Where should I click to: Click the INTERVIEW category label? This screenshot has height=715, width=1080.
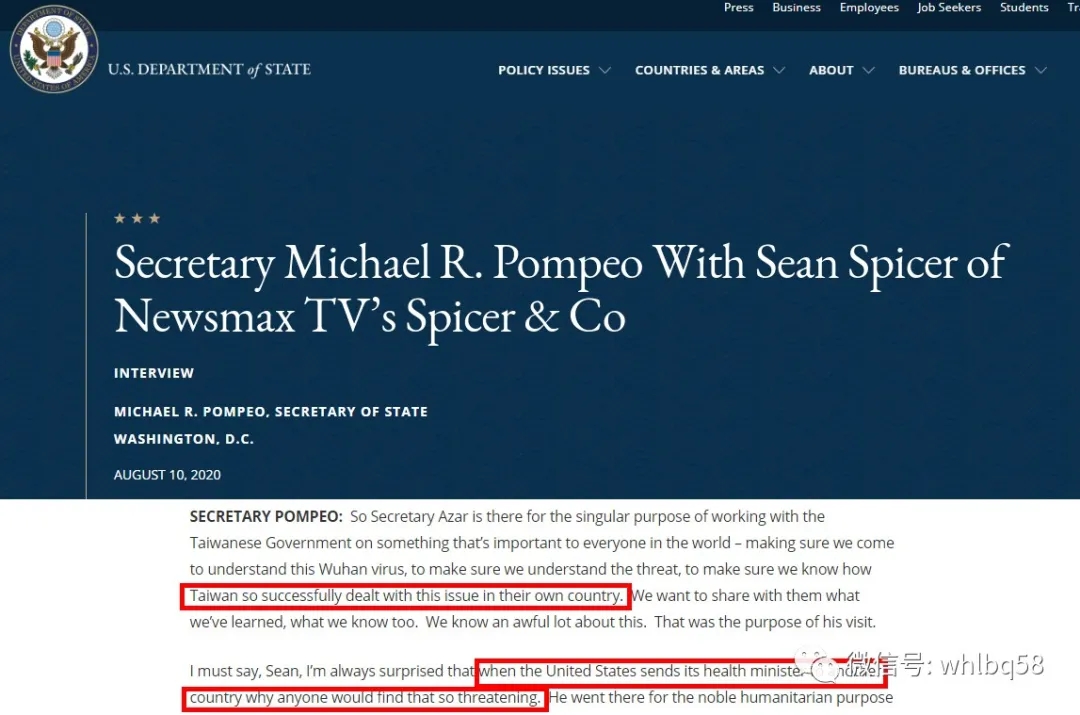click(x=154, y=373)
